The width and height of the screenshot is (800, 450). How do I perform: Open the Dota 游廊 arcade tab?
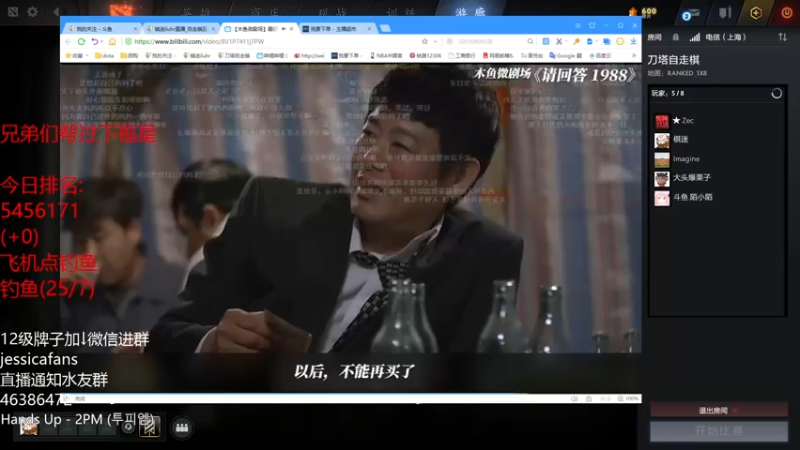470,12
